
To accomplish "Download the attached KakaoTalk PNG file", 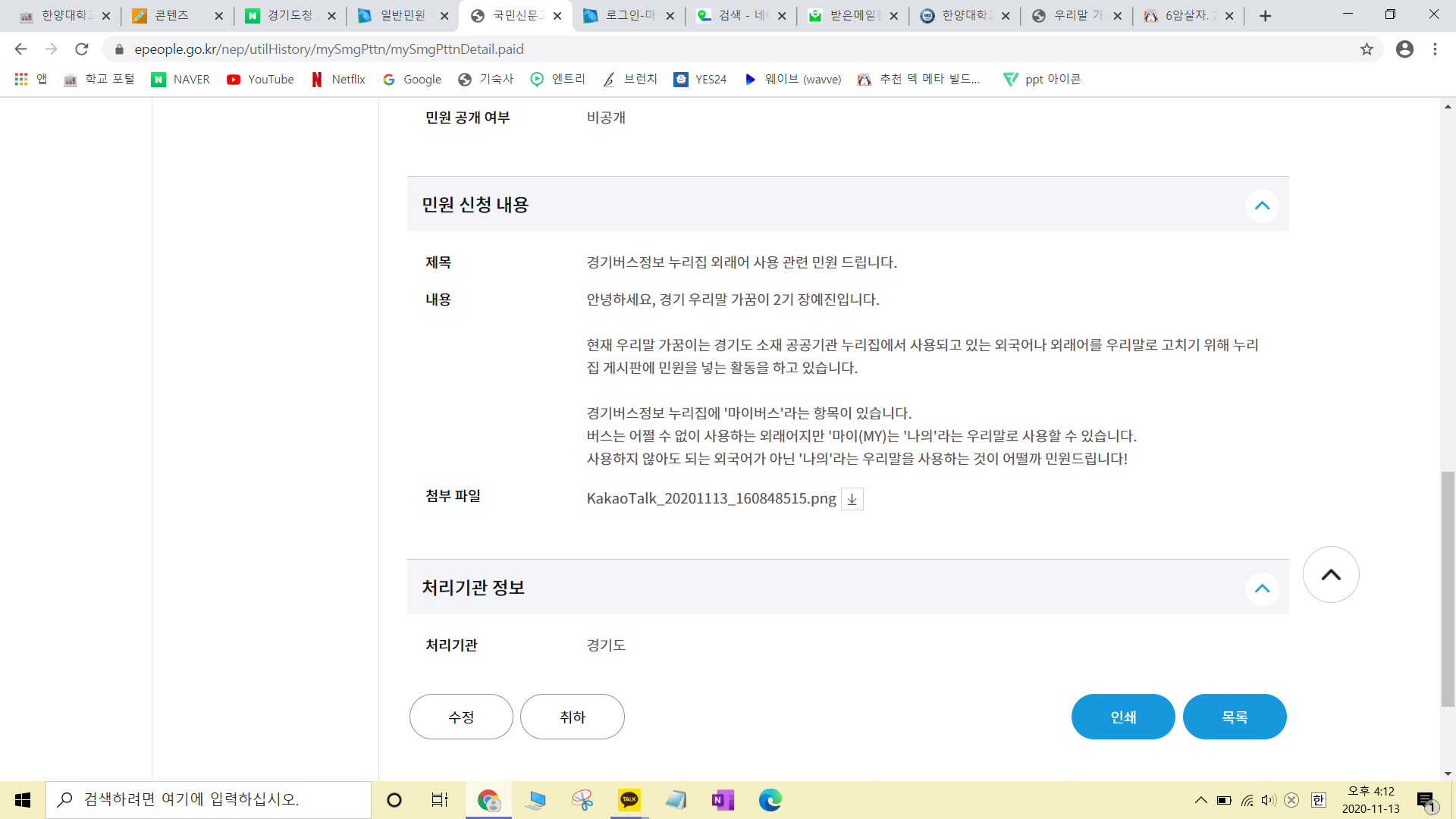I will pyautogui.click(x=852, y=499).
